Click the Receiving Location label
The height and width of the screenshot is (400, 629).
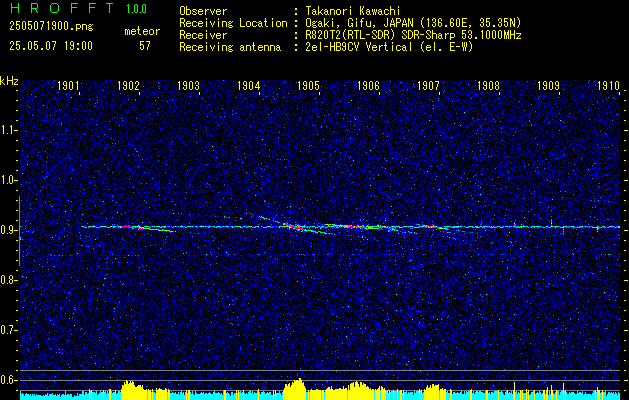(x=233, y=23)
